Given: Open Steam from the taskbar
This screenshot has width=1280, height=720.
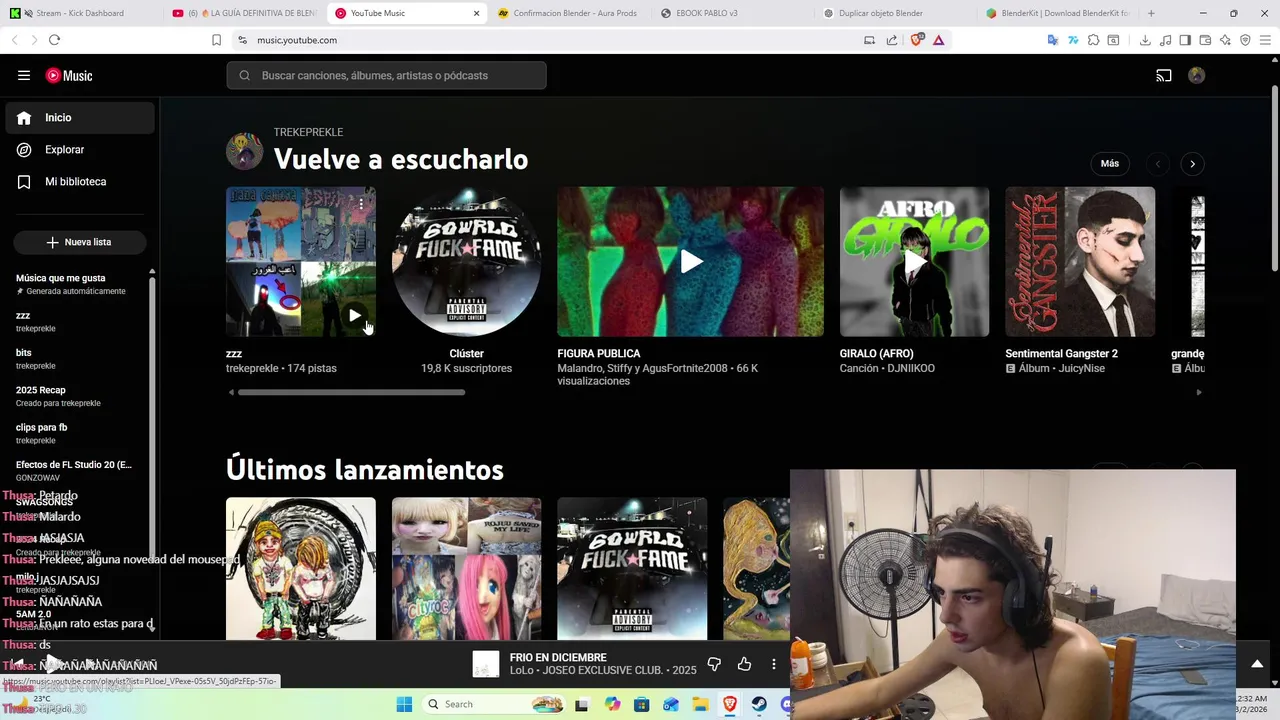Looking at the screenshot, I should coord(759,704).
